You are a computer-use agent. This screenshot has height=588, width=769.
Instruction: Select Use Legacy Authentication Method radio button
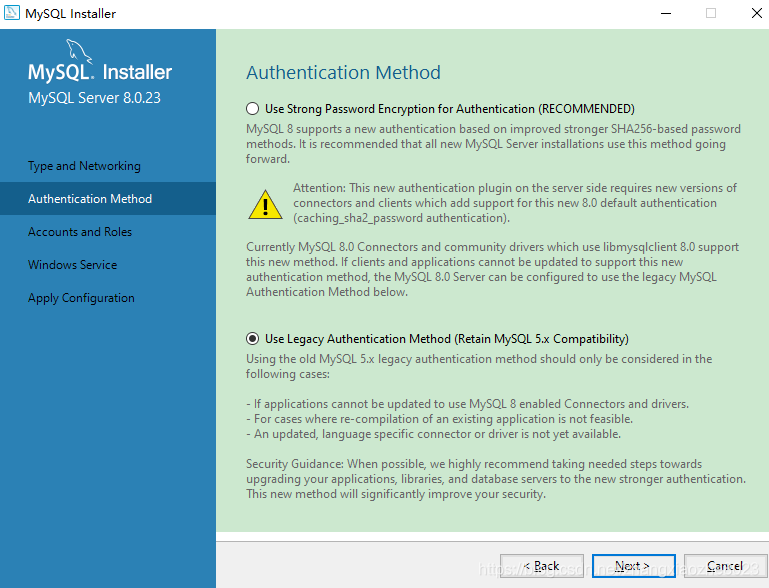(x=253, y=338)
